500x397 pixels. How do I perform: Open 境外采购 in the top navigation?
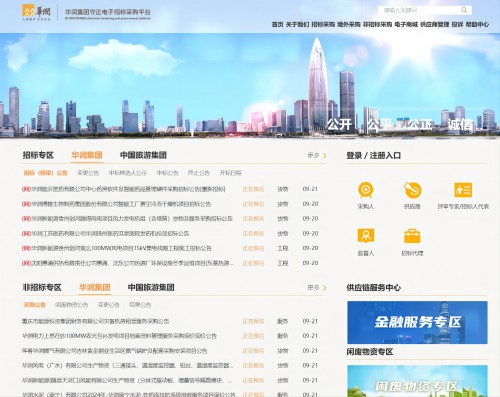pyautogui.click(x=349, y=24)
